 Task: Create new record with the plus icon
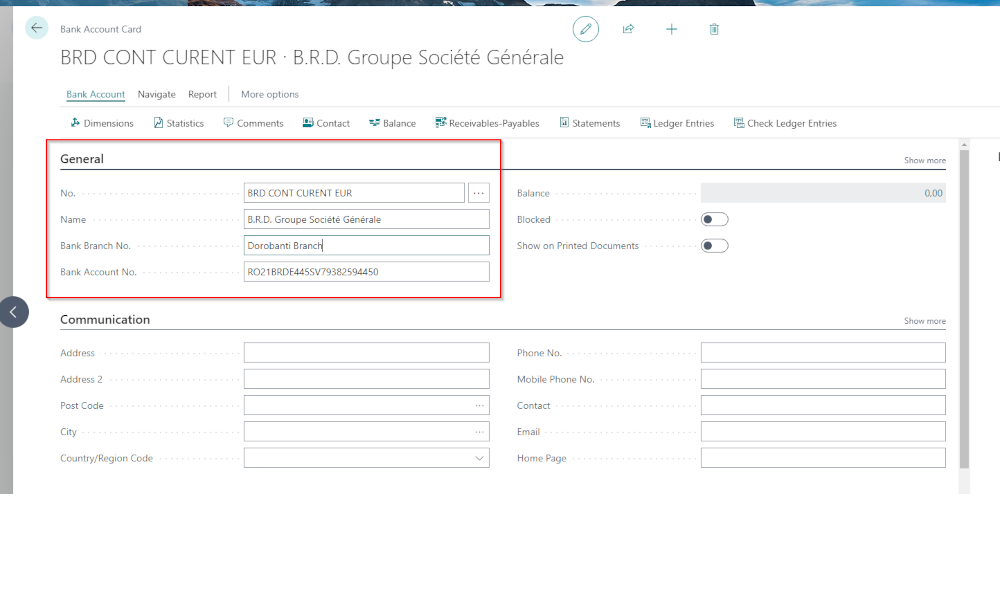coord(672,29)
